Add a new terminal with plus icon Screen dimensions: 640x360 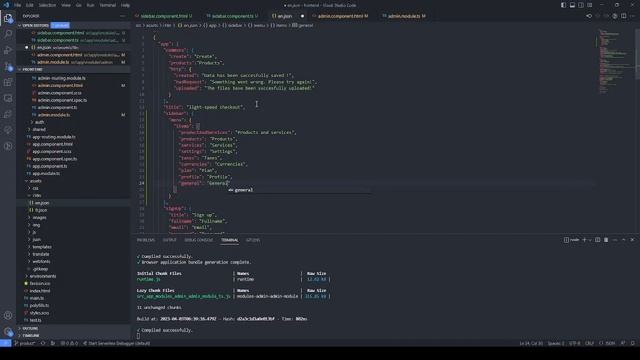pos(584,240)
